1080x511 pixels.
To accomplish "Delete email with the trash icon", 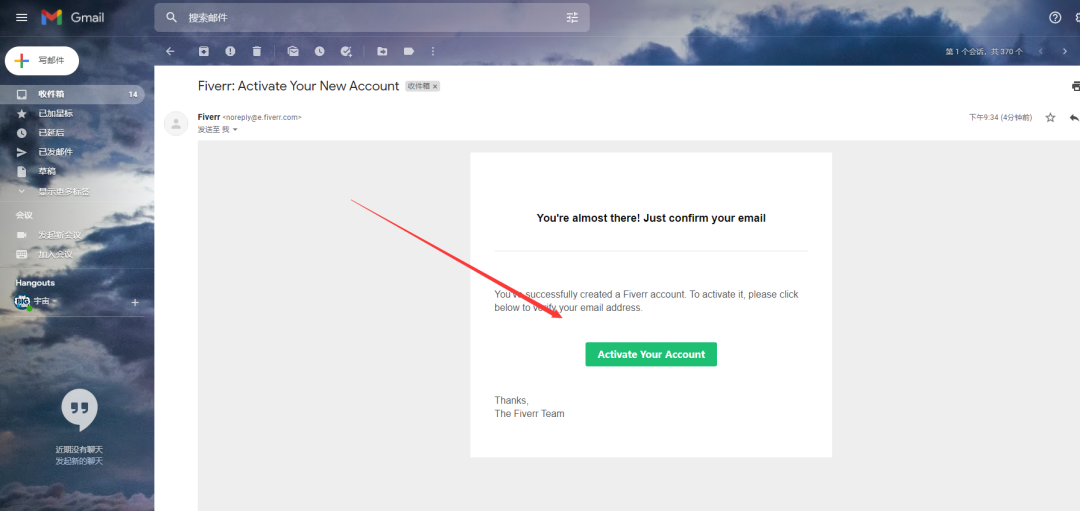I will click(x=257, y=51).
